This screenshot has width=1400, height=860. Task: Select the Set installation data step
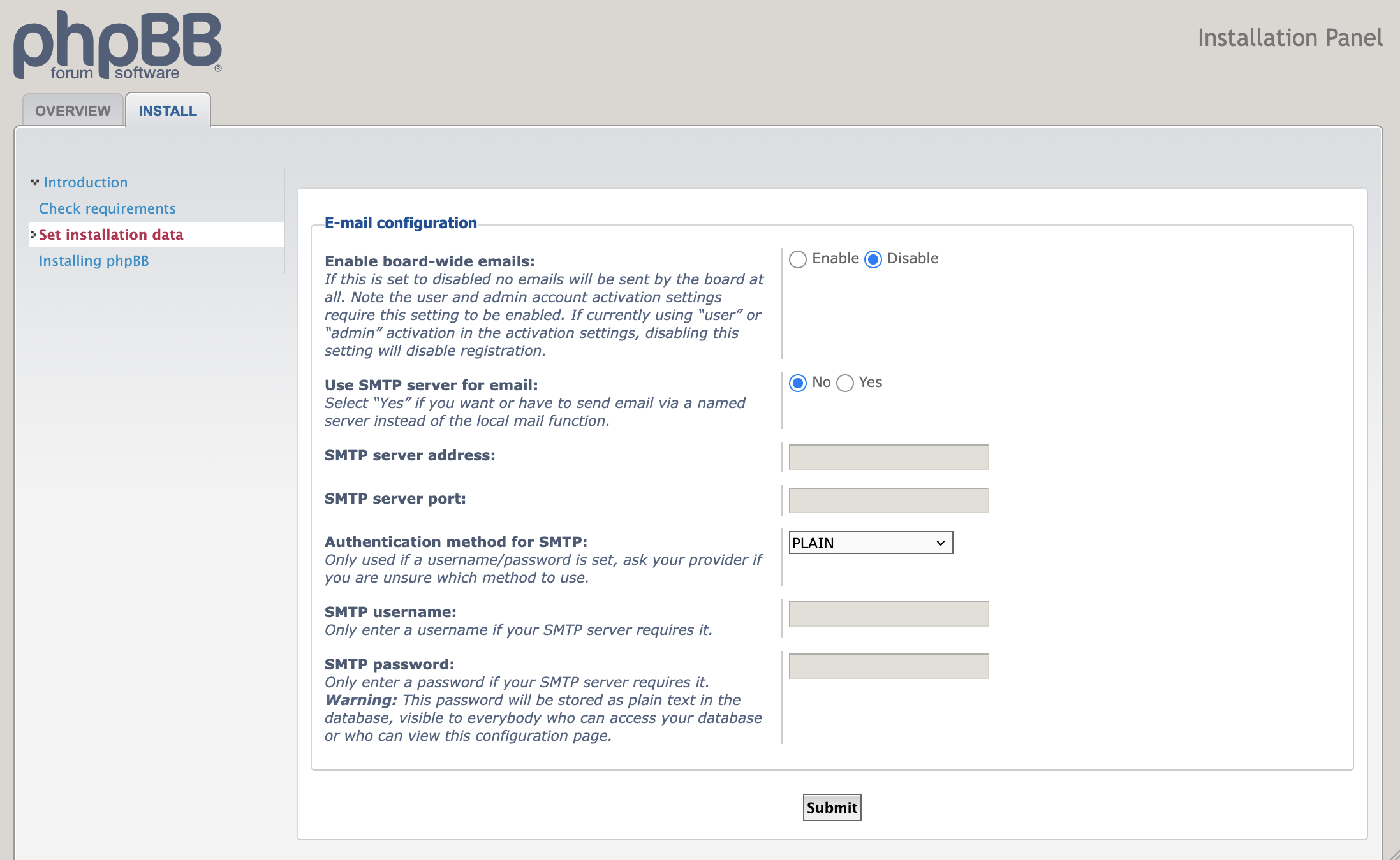pyautogui.click(x=112, y=235)
